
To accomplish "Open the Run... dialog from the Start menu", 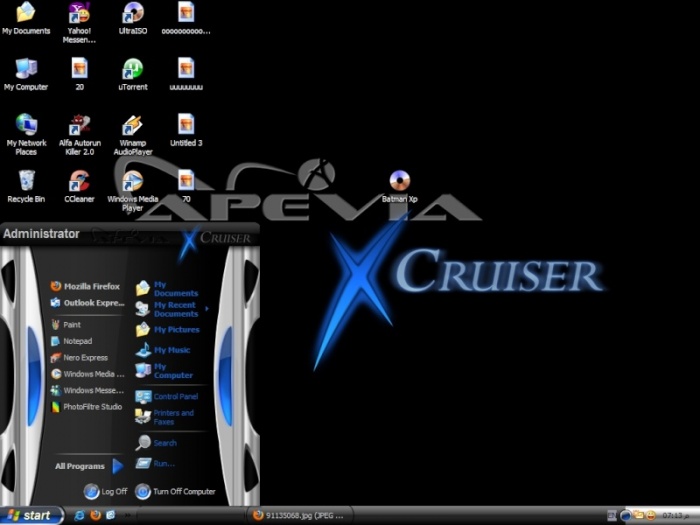I will click(155, 463).
